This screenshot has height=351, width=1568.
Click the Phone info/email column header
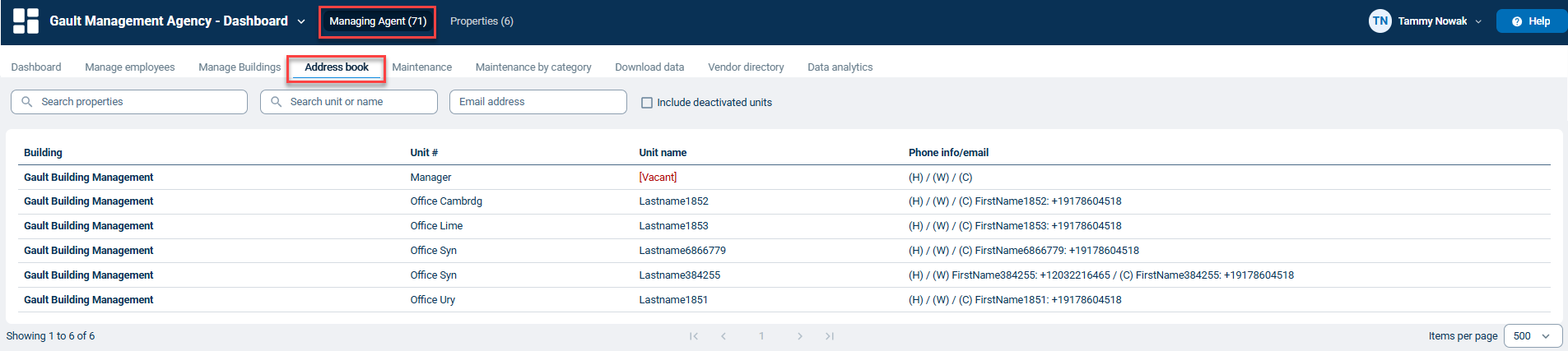pyautogui.click(x=948, y=153)
